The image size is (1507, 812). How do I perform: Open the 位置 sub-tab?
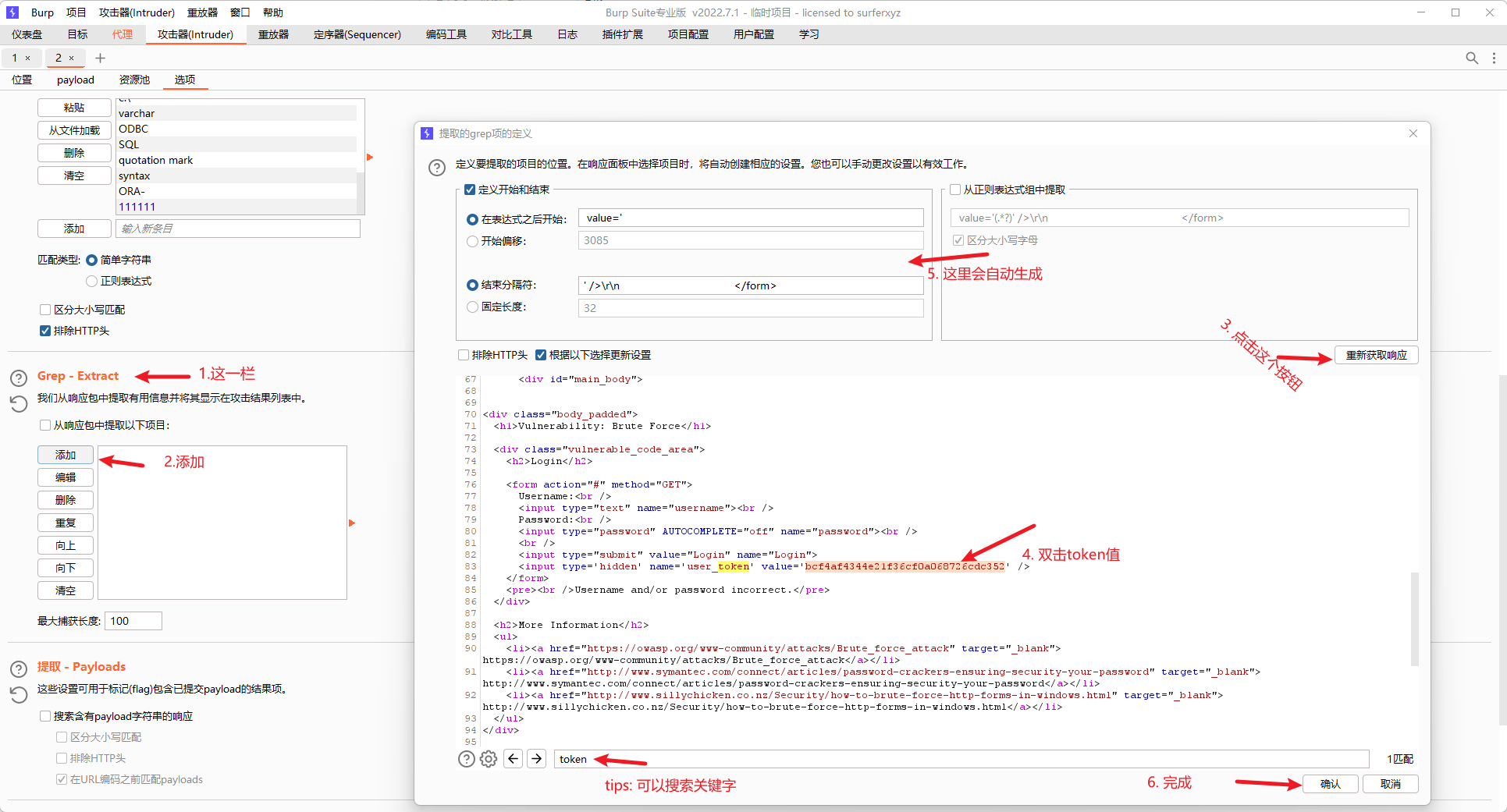point(22,80)
